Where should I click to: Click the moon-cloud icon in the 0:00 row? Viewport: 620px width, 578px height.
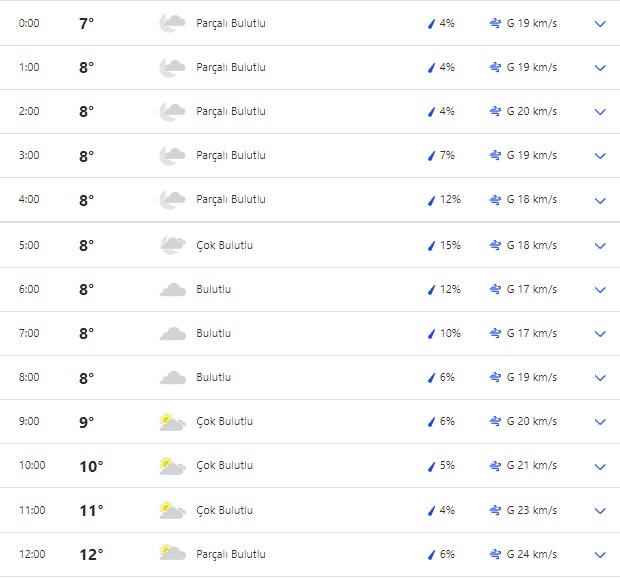(x=172, y=23)
